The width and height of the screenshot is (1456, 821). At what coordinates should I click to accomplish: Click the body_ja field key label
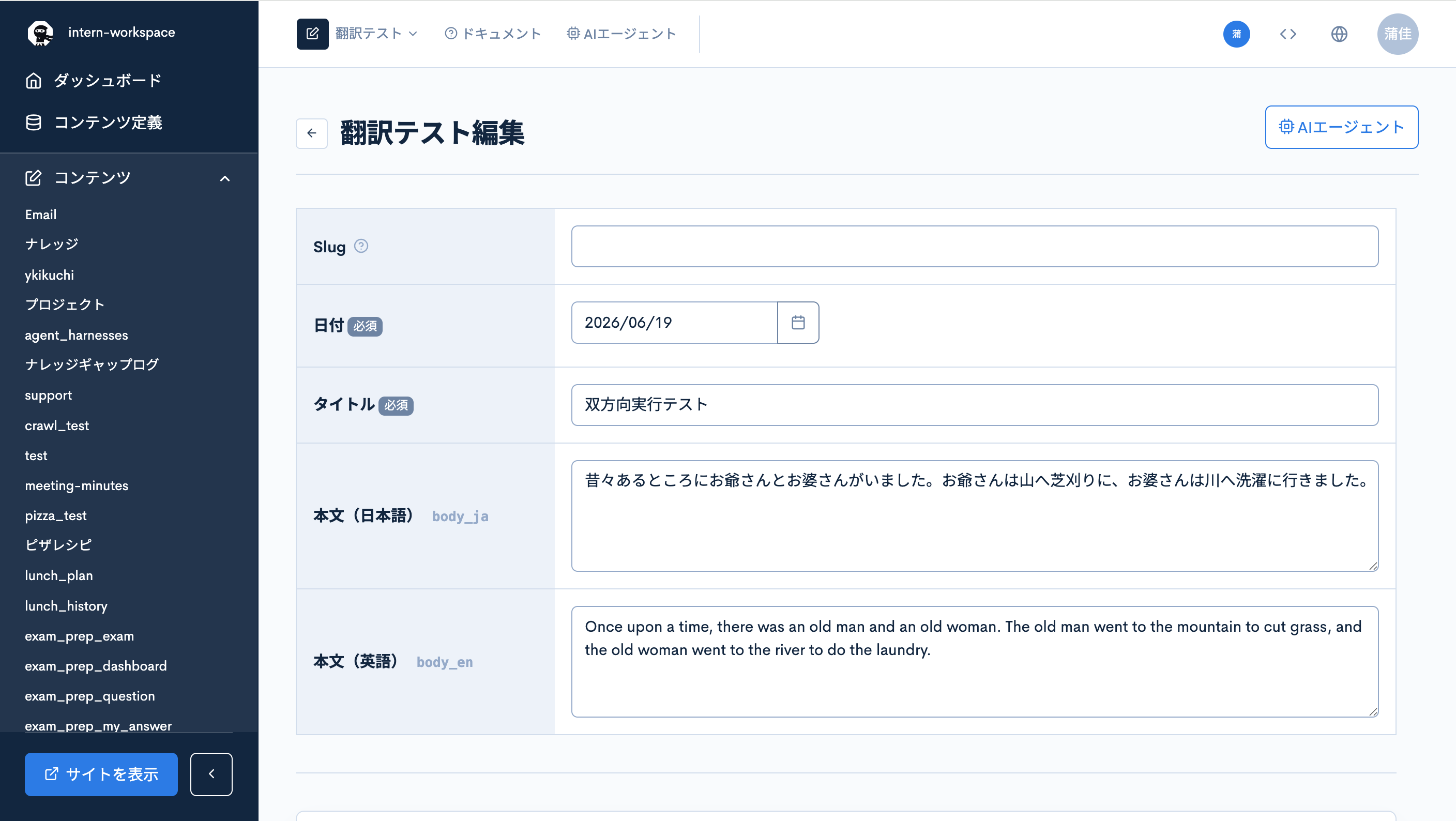(x=460, y=516)
